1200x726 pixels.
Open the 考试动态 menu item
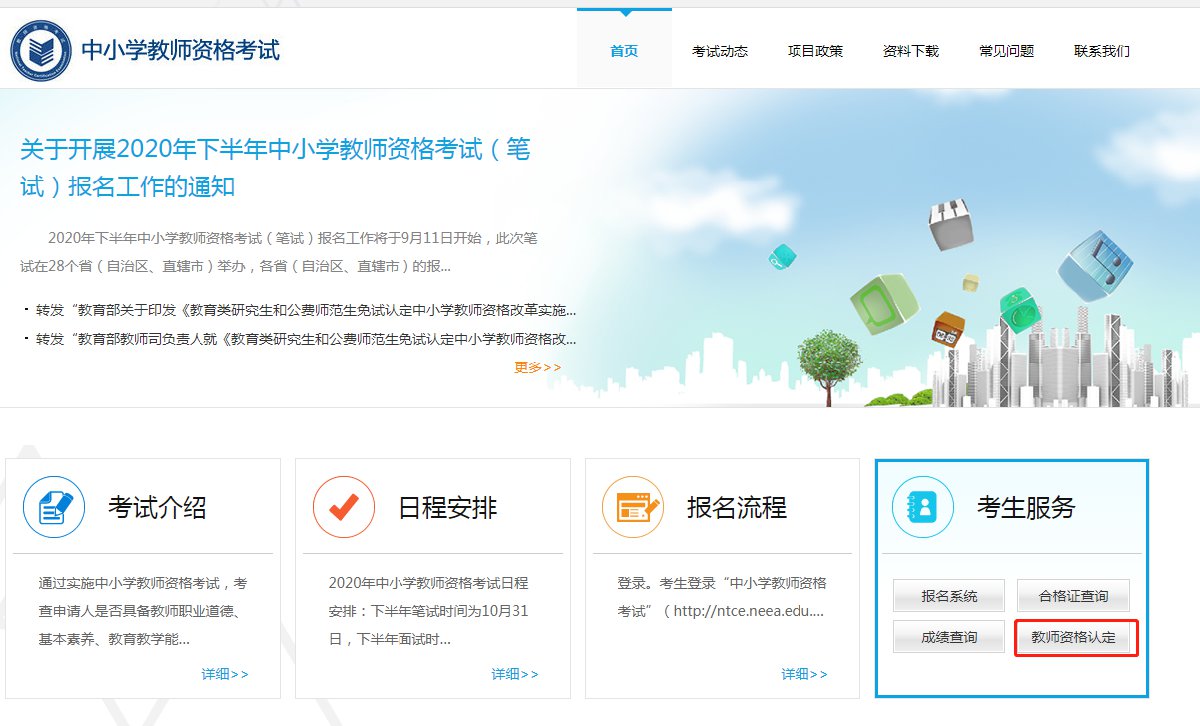coord(720,51)
